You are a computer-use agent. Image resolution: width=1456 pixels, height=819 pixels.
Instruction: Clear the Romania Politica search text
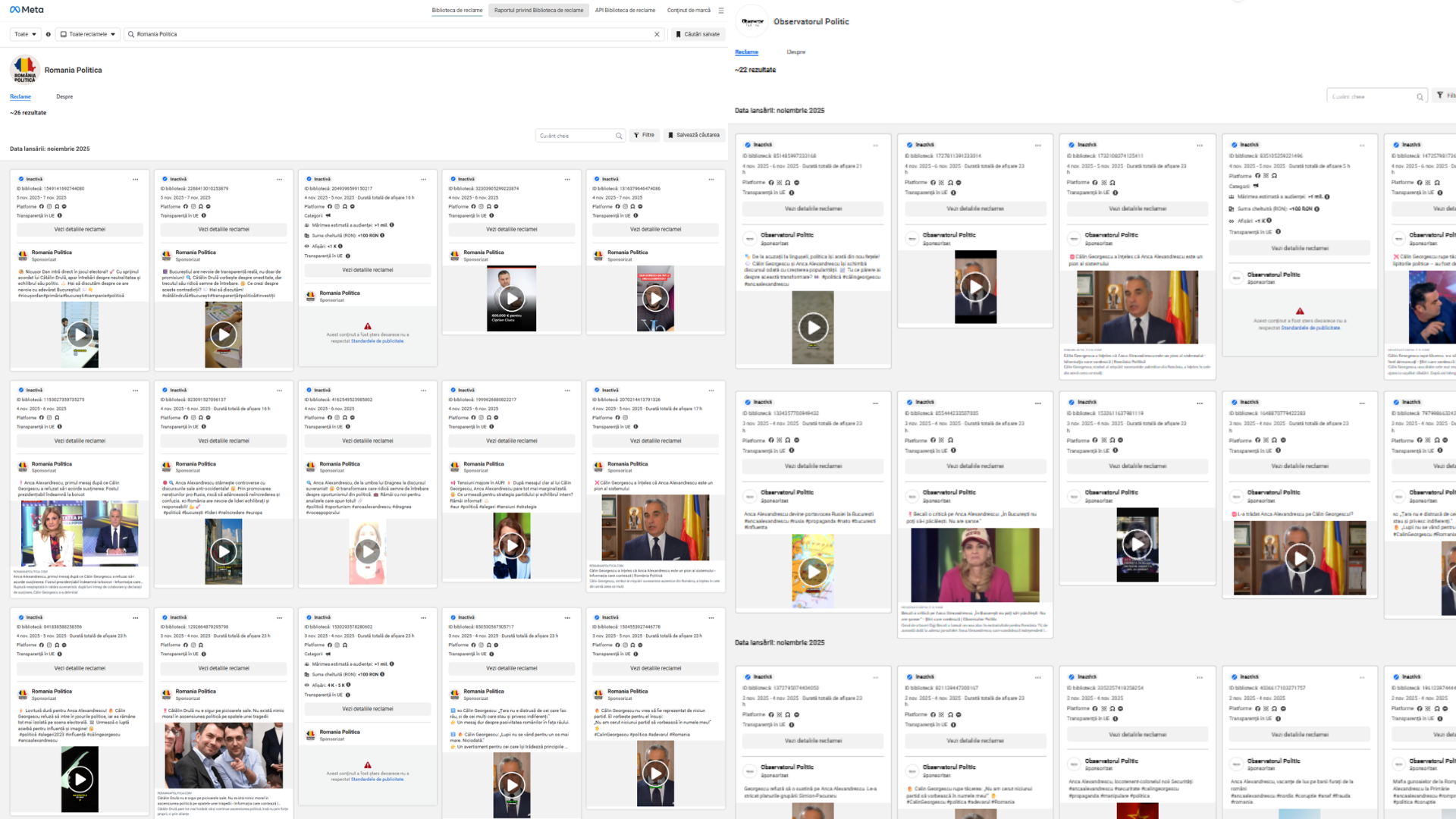pos(657,34)
